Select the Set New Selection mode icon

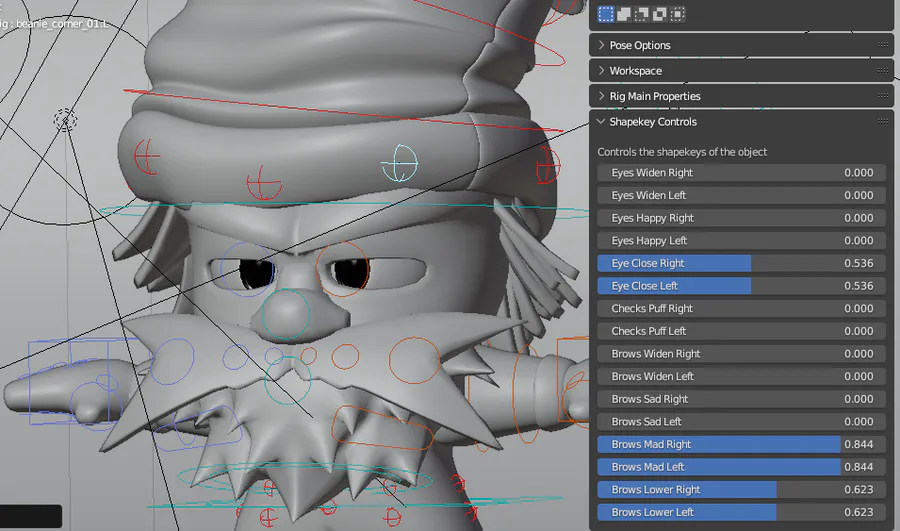(606, 14)
